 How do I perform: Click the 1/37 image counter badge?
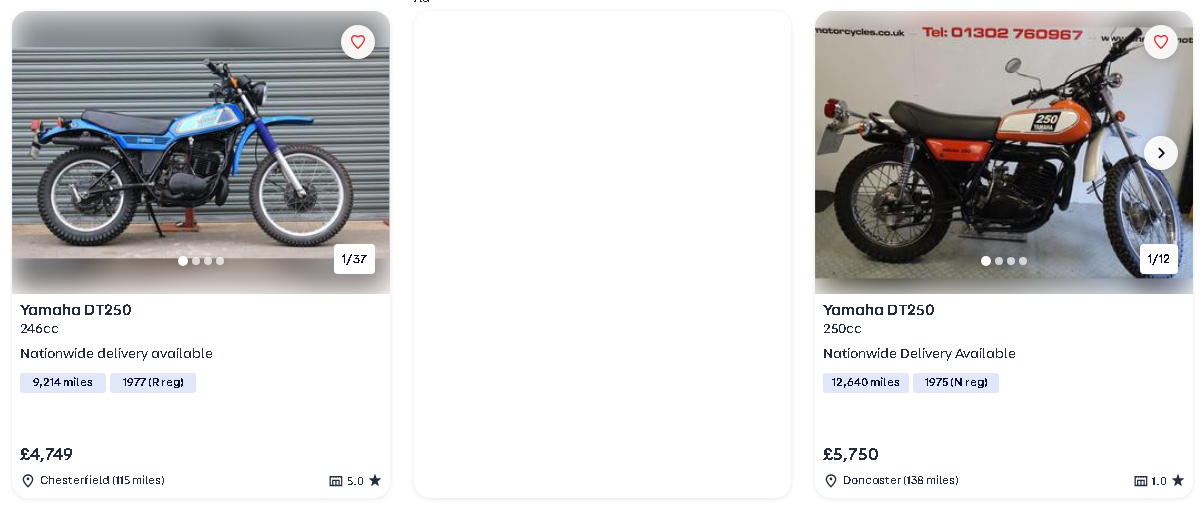point(354,259)
